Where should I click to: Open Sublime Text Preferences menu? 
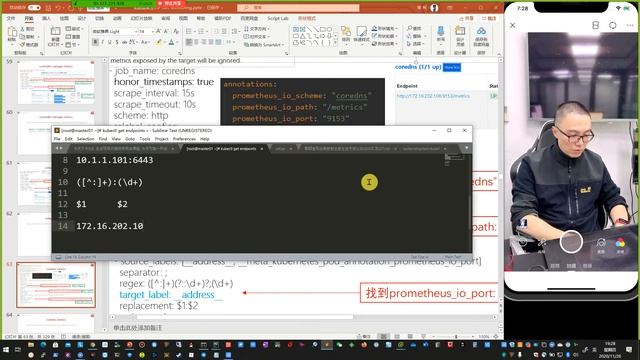coord(184,139)
